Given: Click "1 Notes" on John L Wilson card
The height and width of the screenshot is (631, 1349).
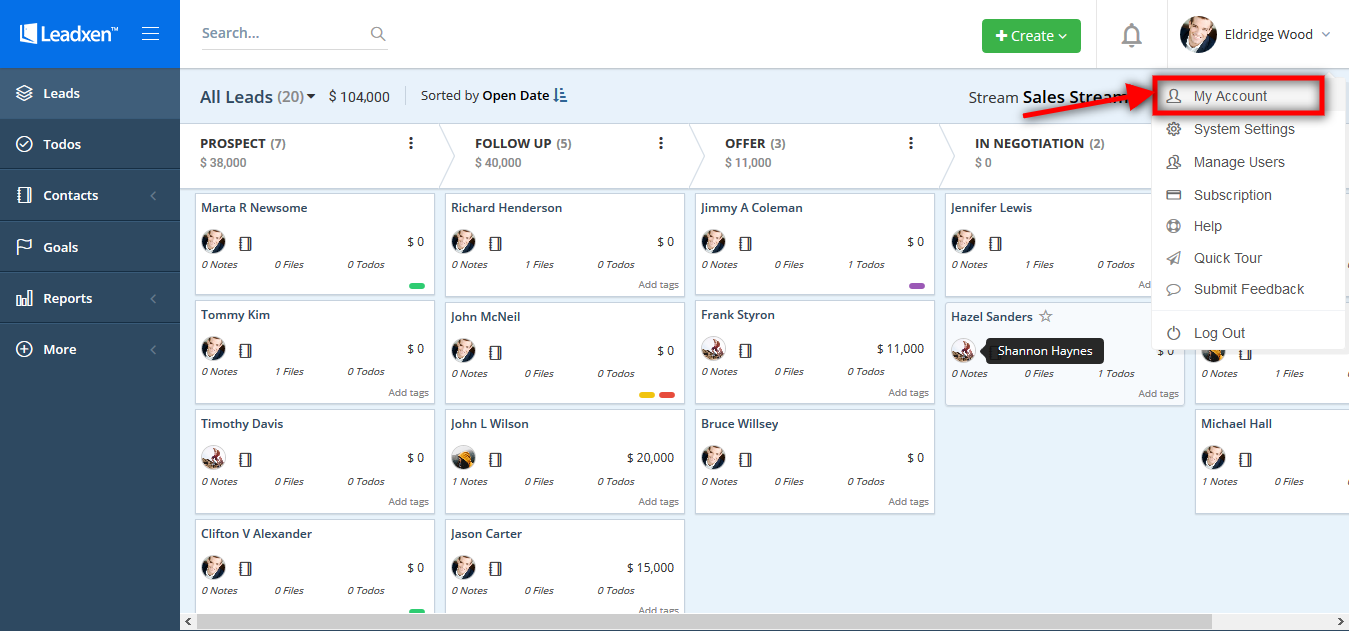Looking at the screenshot, I should [469, 481].
